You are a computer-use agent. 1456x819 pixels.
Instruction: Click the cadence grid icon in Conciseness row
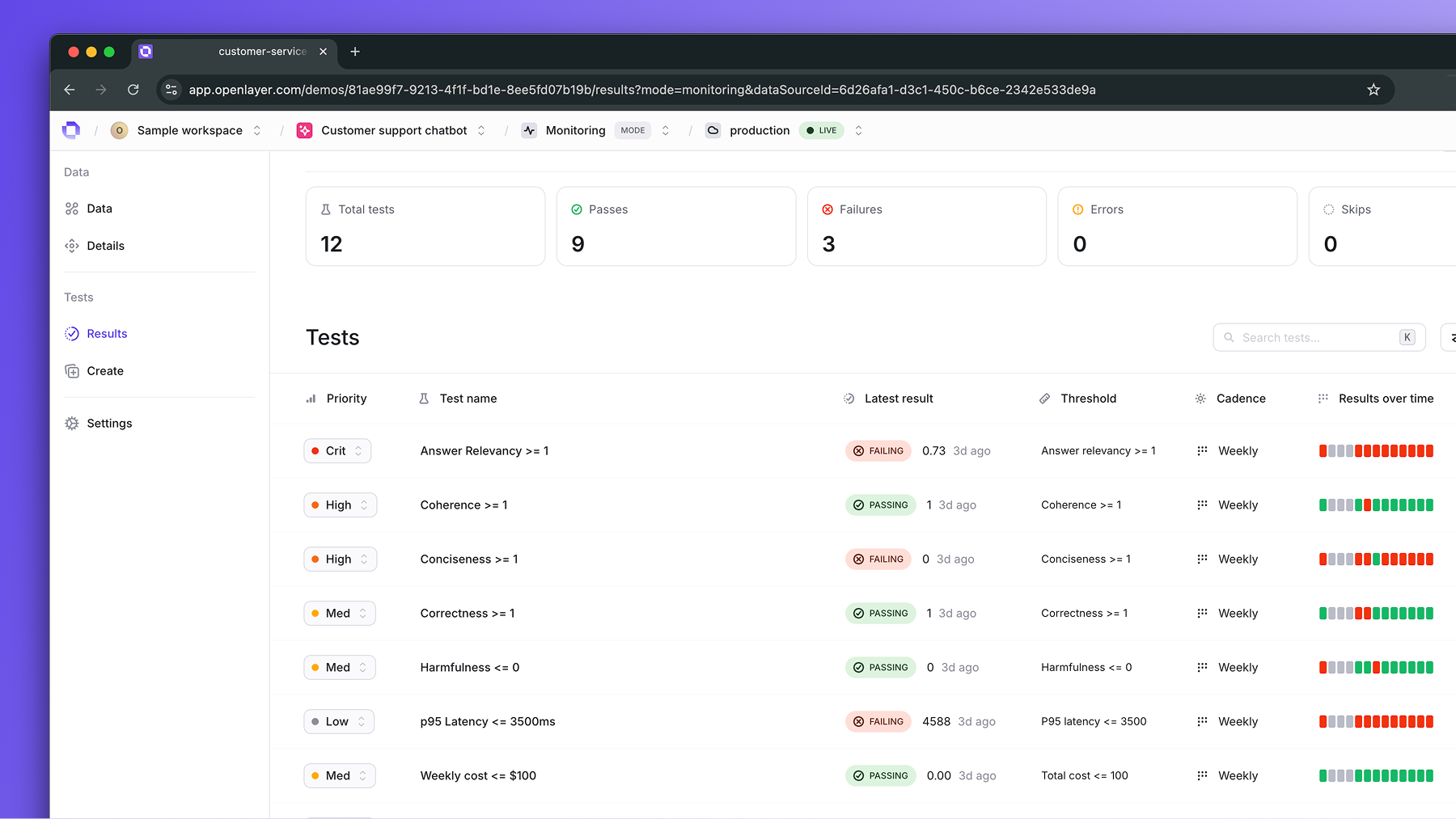[x=1202, y=559]
